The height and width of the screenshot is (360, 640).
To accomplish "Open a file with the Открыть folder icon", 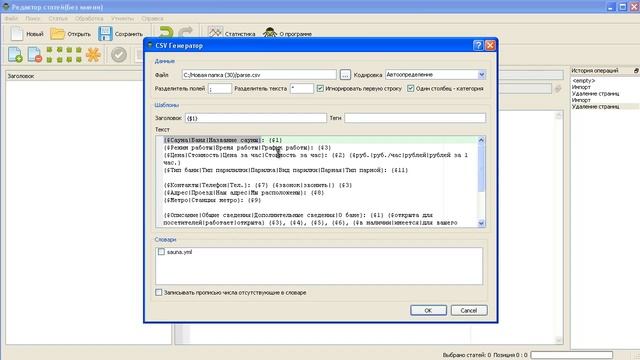I will coord(58,33).
